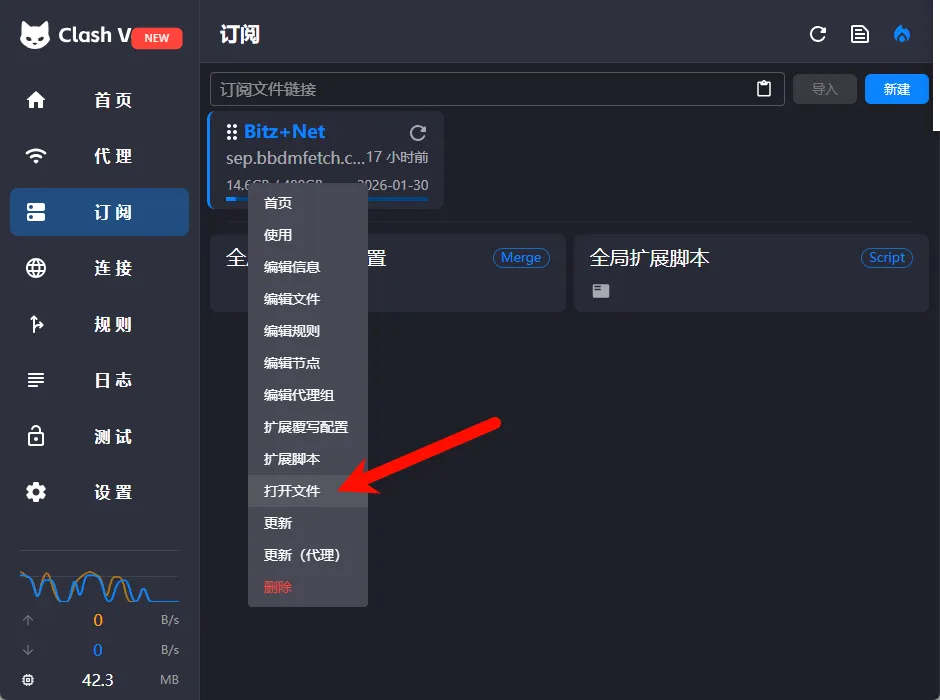Click the Clash Verge cat logo
This screenshot has width=940, height=700.
click(35, 35)
